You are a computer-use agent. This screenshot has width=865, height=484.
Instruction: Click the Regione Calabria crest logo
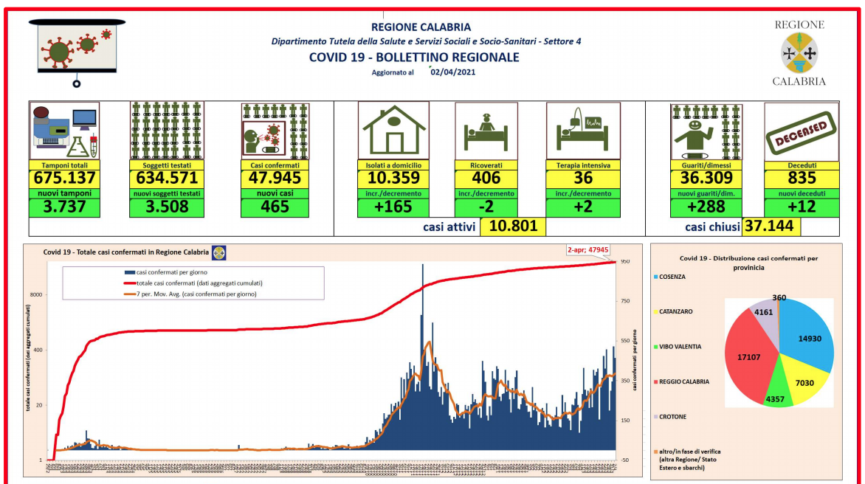798,51
